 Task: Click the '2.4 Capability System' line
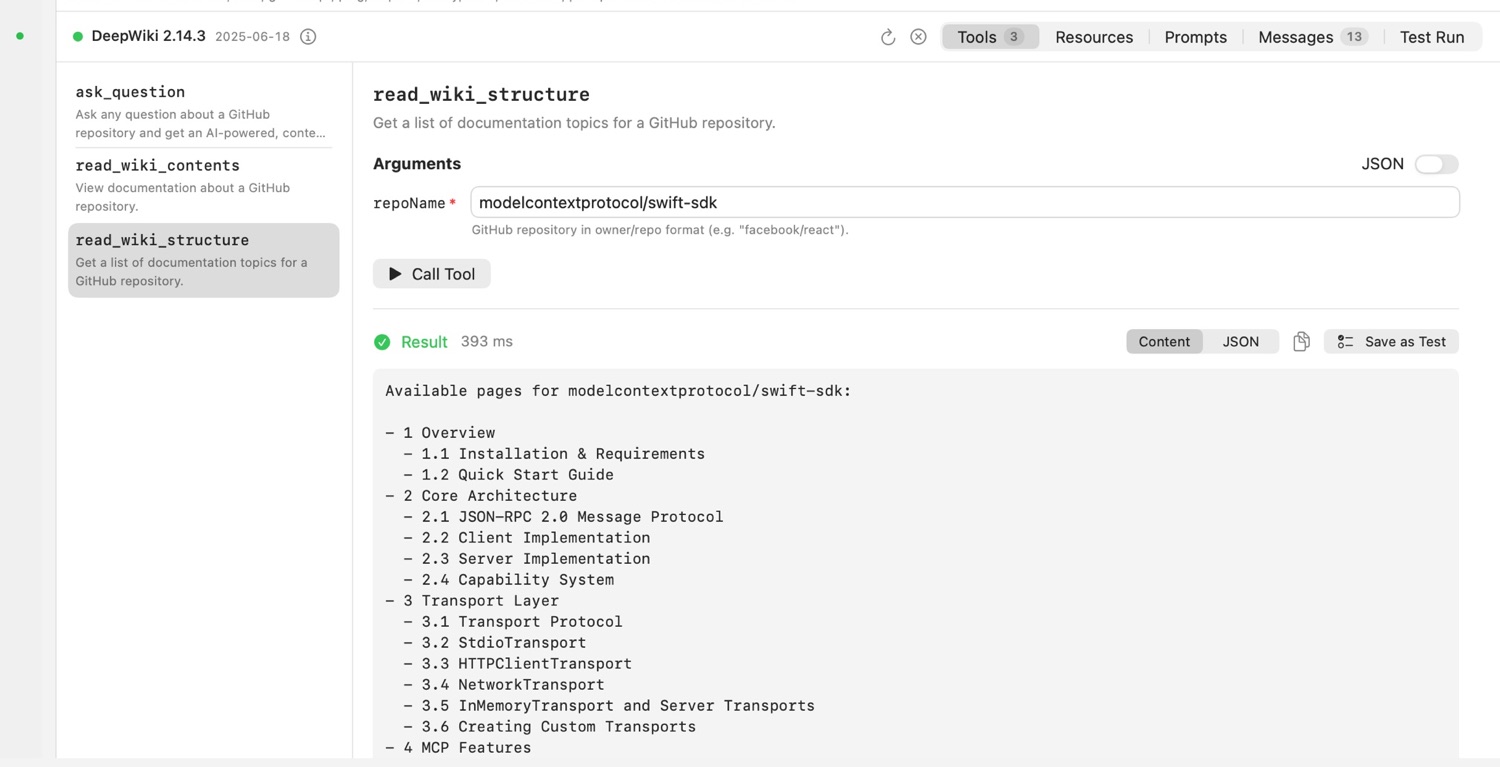tap(508, 580)
